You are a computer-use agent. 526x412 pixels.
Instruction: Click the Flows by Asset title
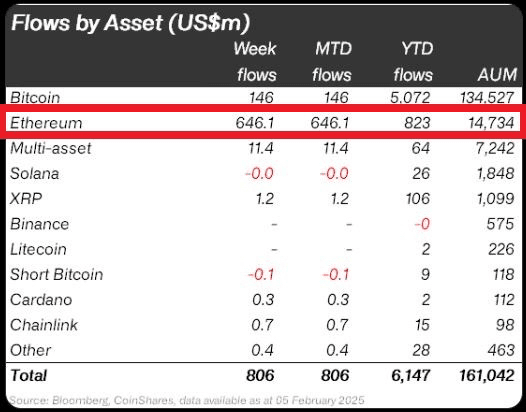(x=131, y=23)
